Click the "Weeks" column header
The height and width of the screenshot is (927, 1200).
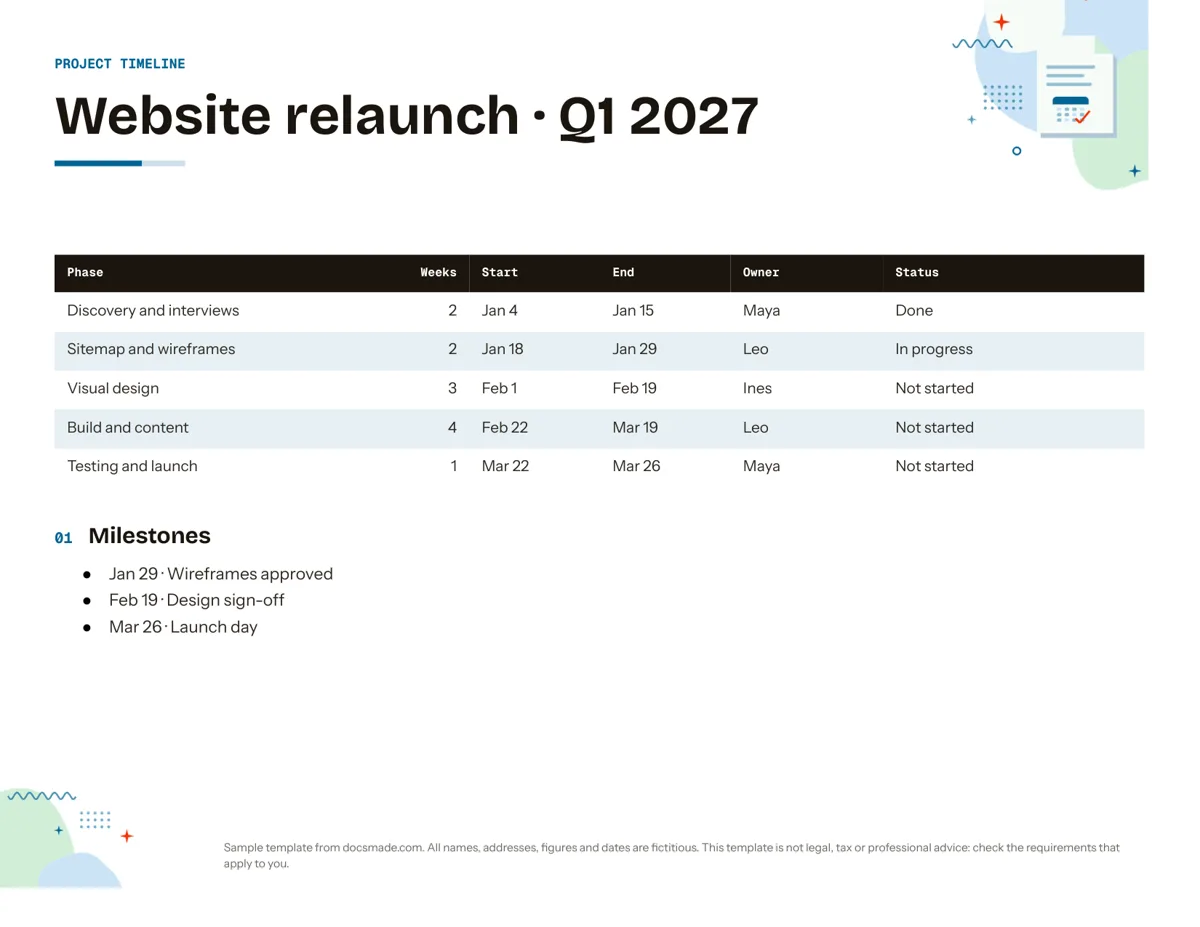click(x=438, y=272)
